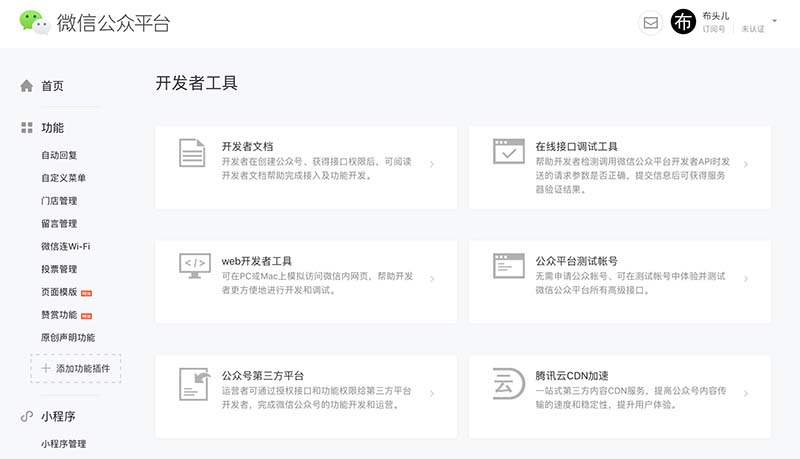Click the chevron on web开发者工具 card
This screenshot has width=800, height=459.
coord(432,279)
